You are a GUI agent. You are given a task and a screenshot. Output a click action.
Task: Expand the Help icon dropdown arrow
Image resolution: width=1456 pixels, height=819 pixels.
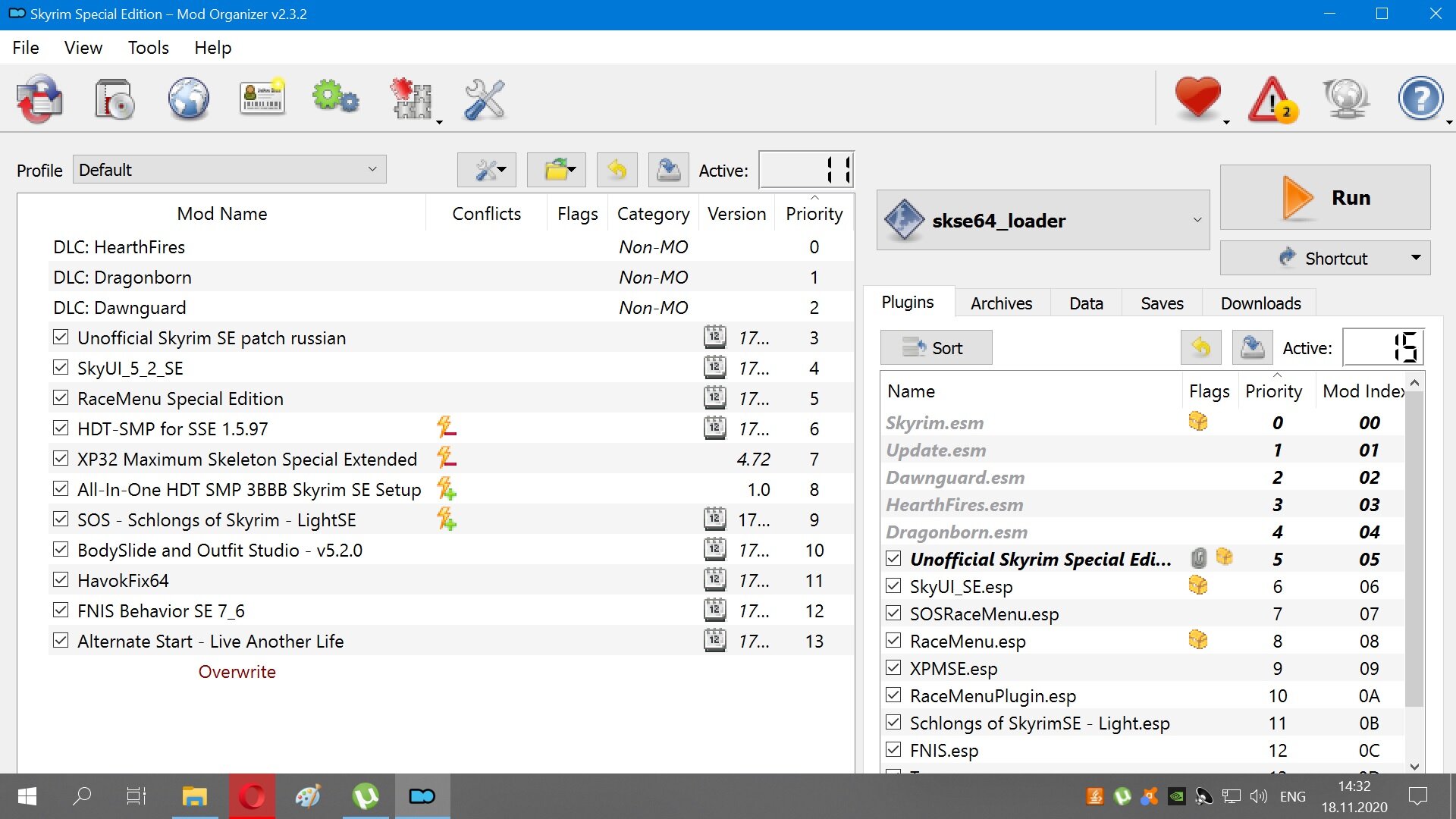point(1449,122)
